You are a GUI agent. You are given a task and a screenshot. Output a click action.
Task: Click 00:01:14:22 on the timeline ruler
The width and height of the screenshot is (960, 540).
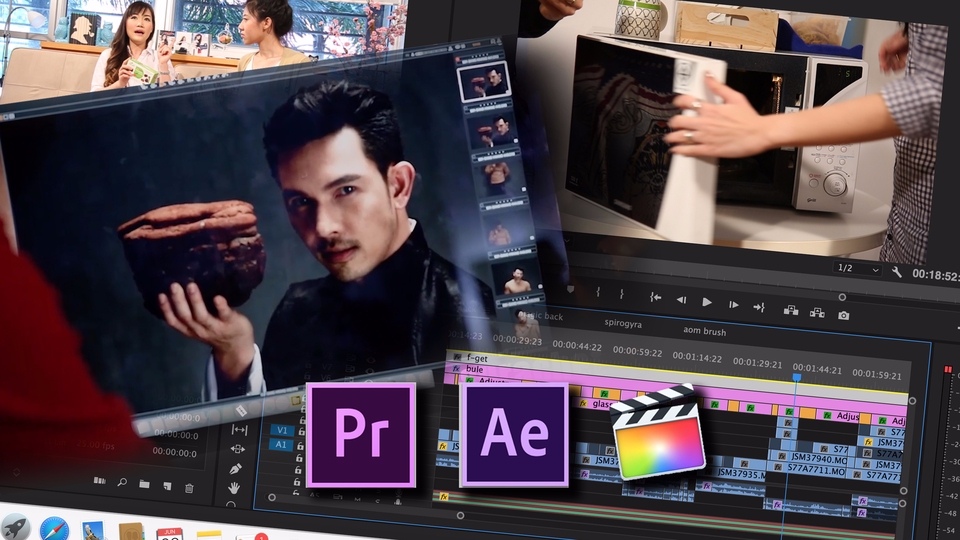[x=697, y=356]
